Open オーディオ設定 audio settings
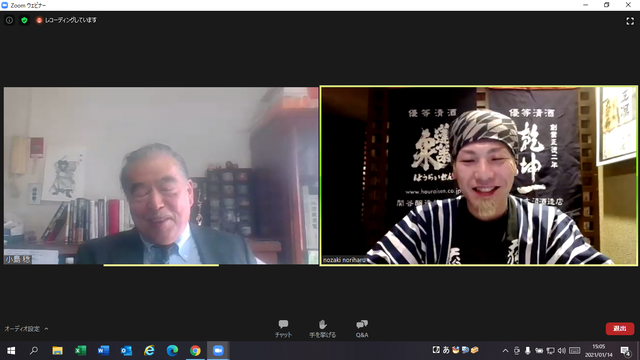 point(22,329)
